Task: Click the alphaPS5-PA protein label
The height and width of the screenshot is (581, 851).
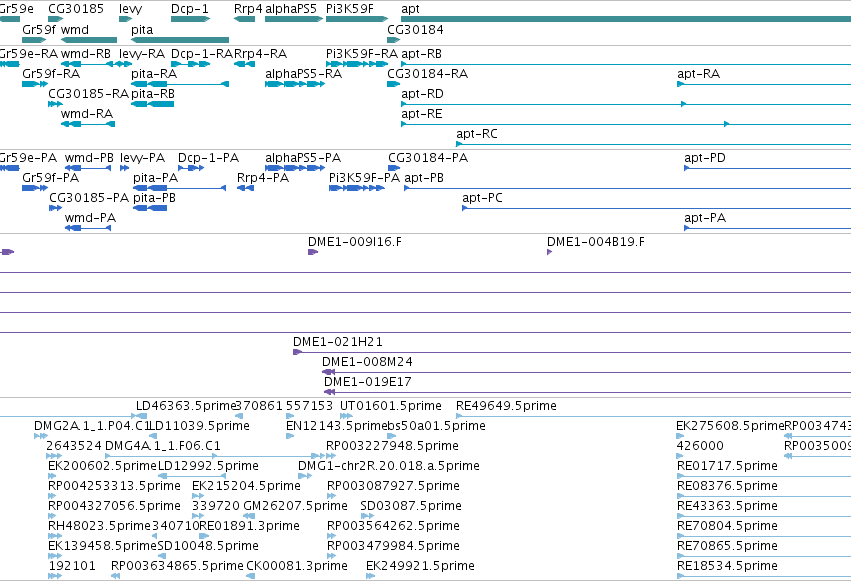Action: (x=303, y=158)
